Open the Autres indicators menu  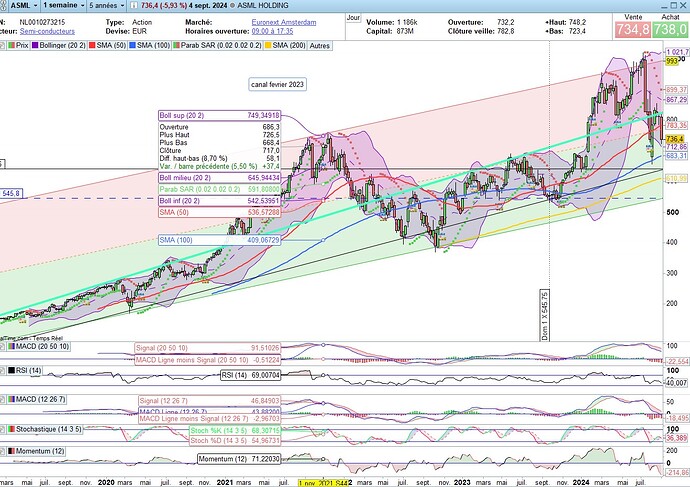pyautogui.click(x=319, y=45)
